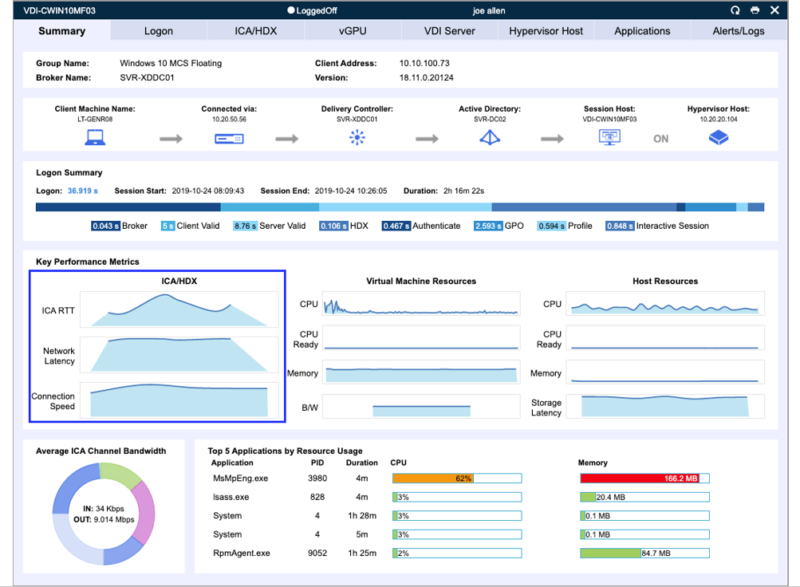The image size is (800, 587).
Task: Switch to the Applications tab
Action: click(x=642, y=31)
